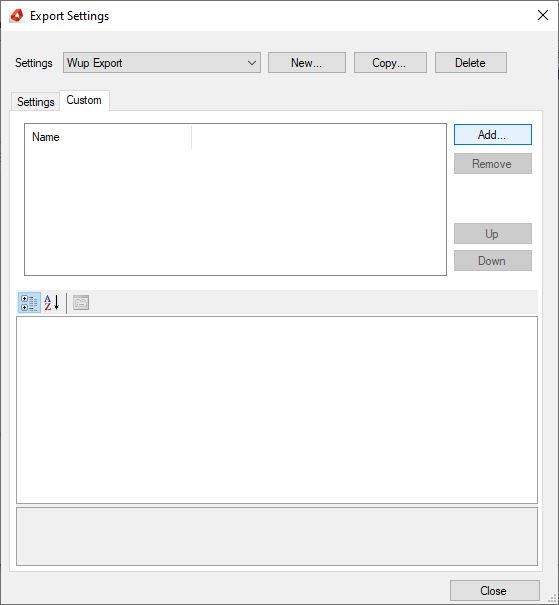Duplicate the setting using Copy...

click(x=390, y=63)
